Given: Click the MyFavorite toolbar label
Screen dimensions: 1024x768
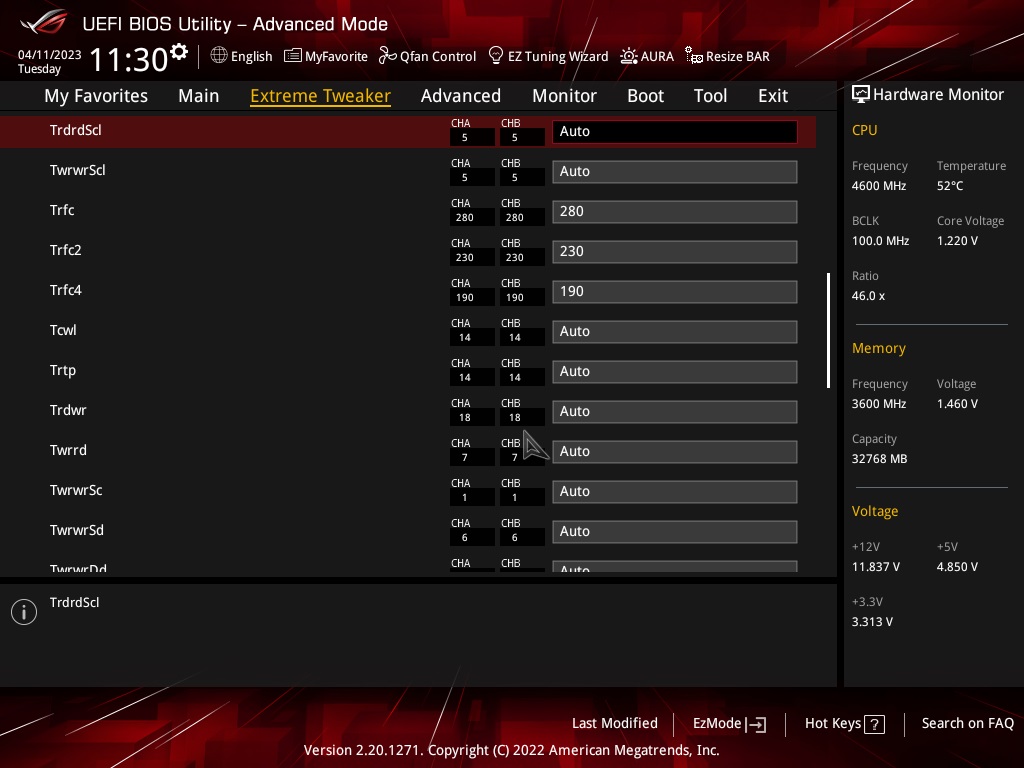Looking at the screenshot, I should [x=336, y=57].
